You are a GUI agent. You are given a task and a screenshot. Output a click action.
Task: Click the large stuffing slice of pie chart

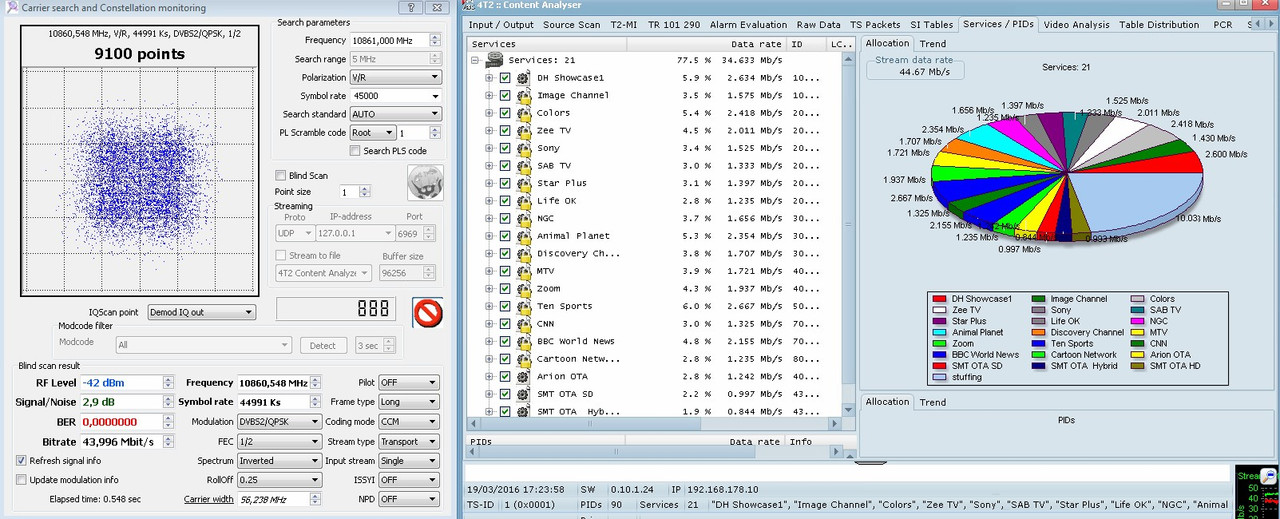click(1135, 200)
